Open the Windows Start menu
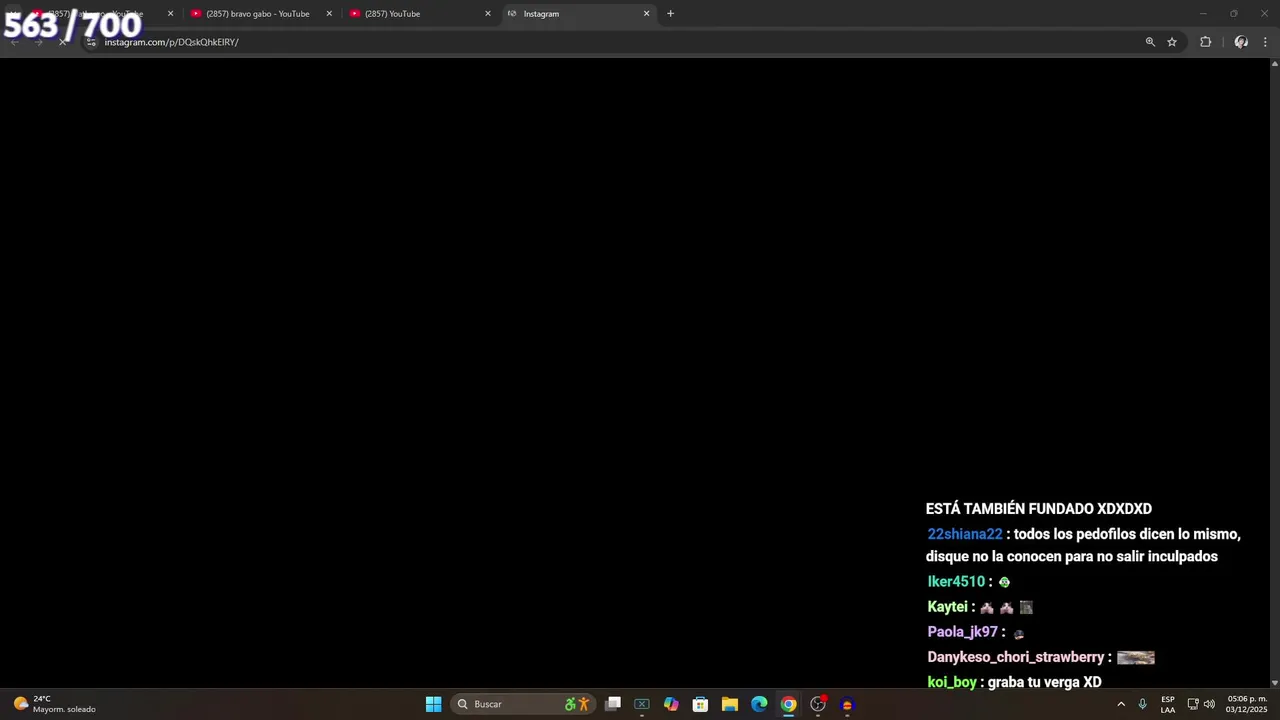The image size is (1280, 720). (x=433, y=704)
